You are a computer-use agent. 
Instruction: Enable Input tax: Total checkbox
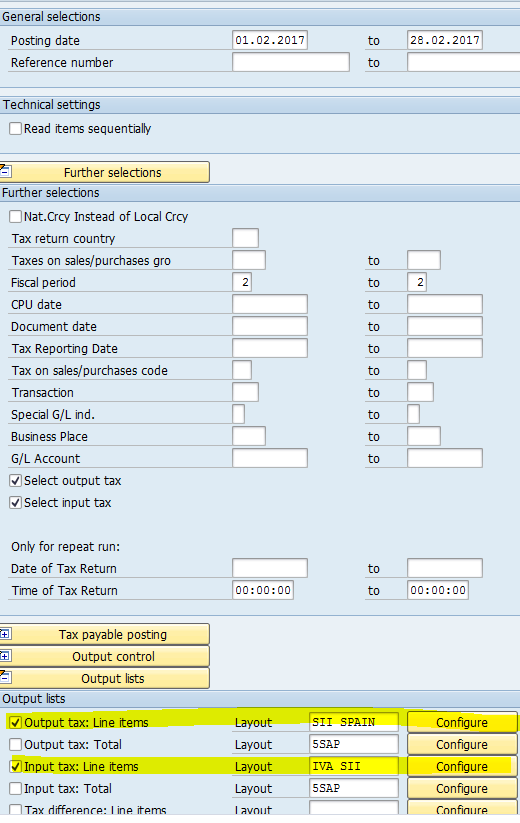16,788
